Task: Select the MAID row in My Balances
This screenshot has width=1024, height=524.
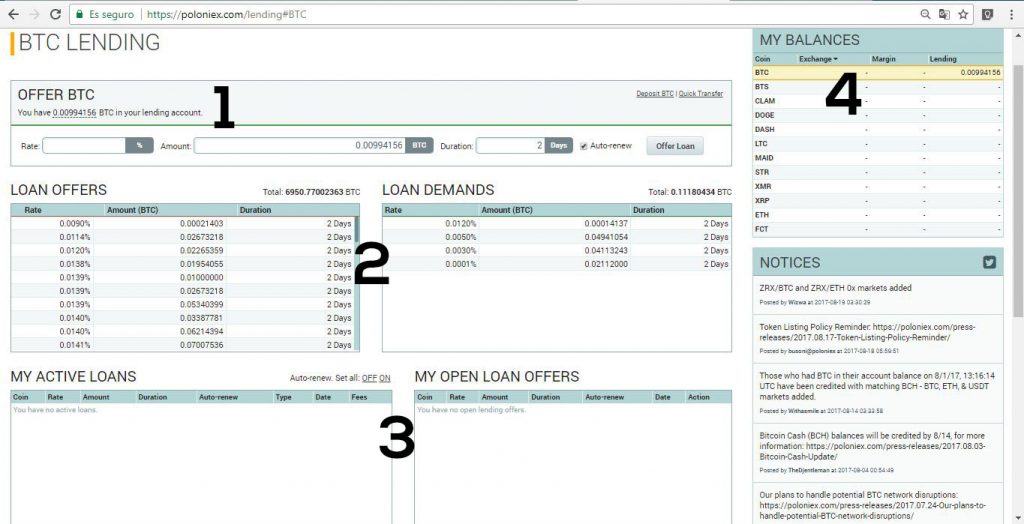Action: coord(878,157)
